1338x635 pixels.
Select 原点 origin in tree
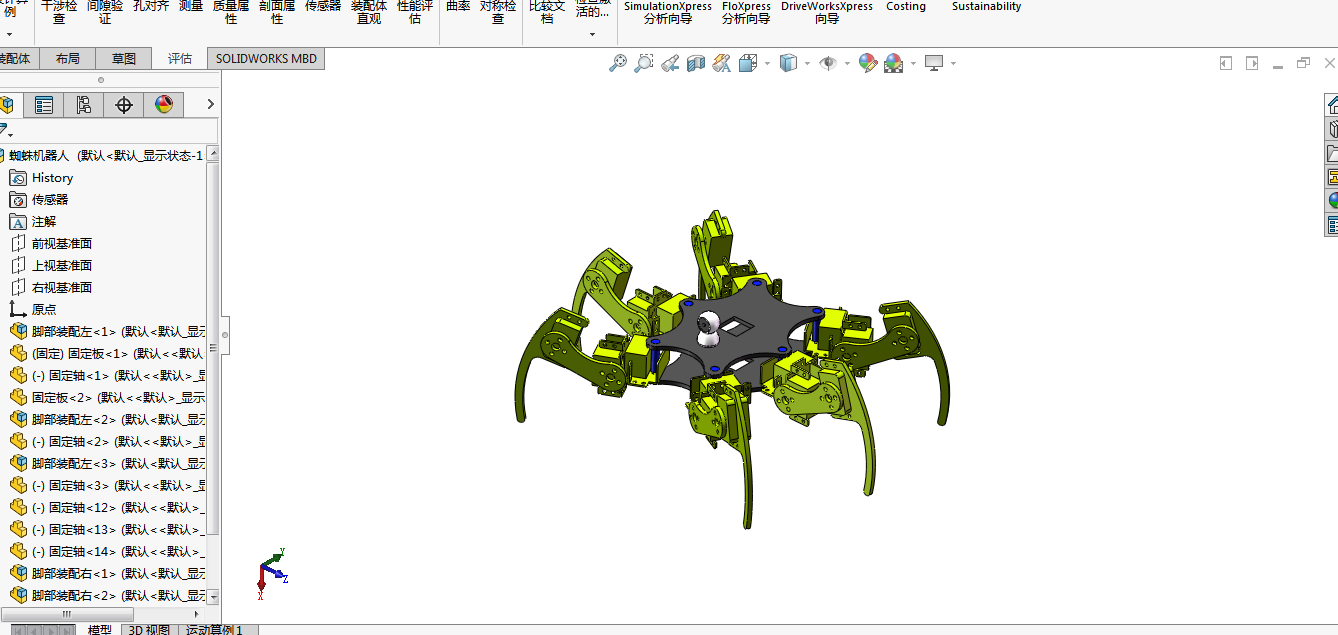pyautogui.click(x=44, y=309)
